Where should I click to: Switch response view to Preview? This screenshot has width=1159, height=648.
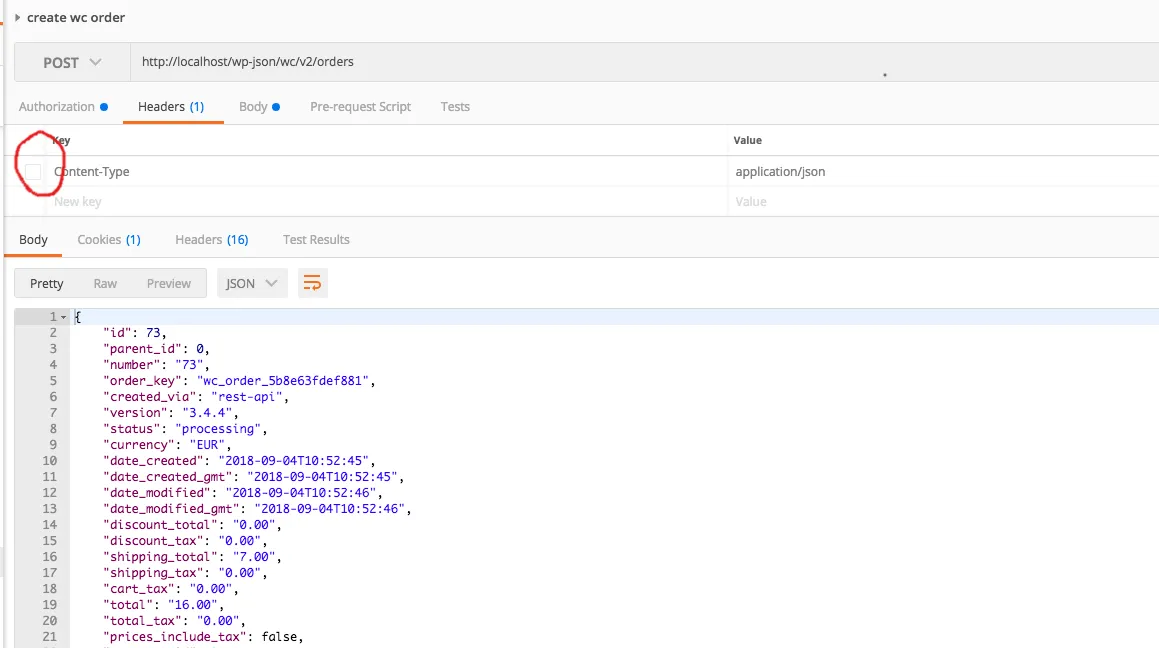(168, 284)
